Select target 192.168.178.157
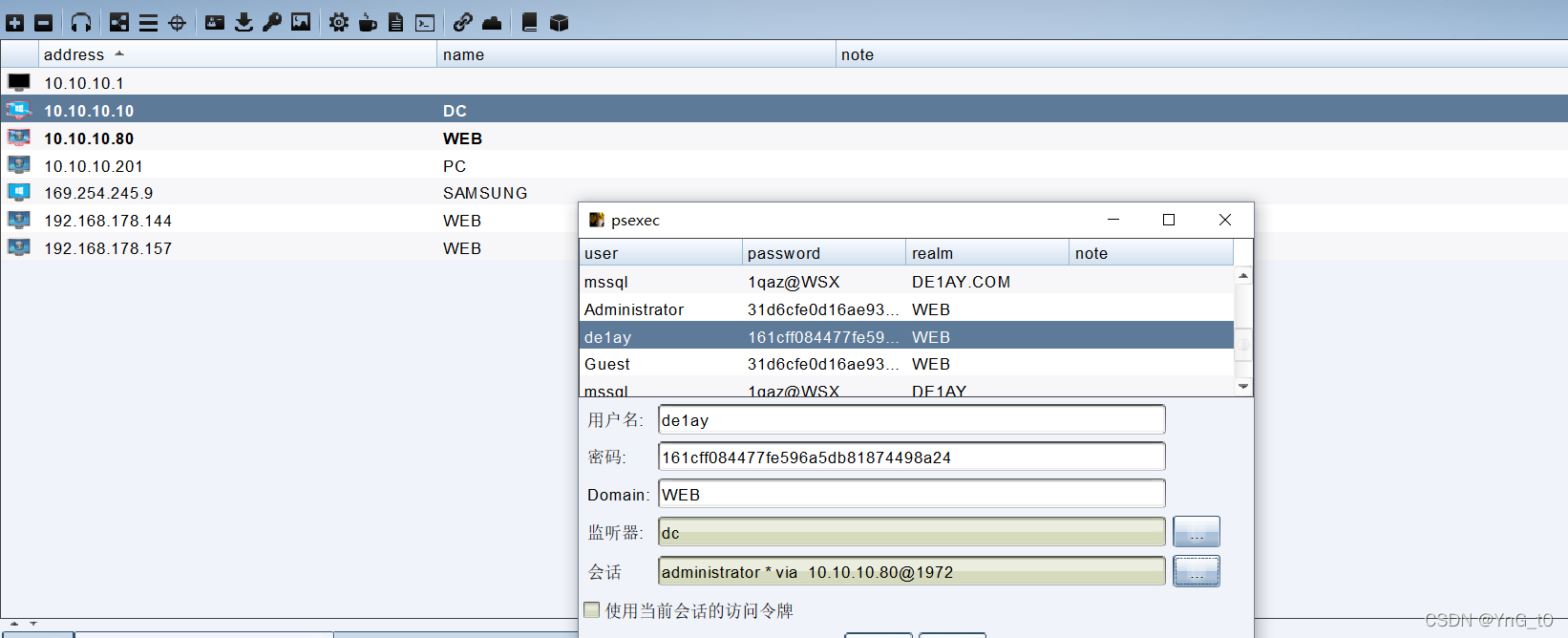This screenshot has height=638, width=1568. tap(291, 247)
